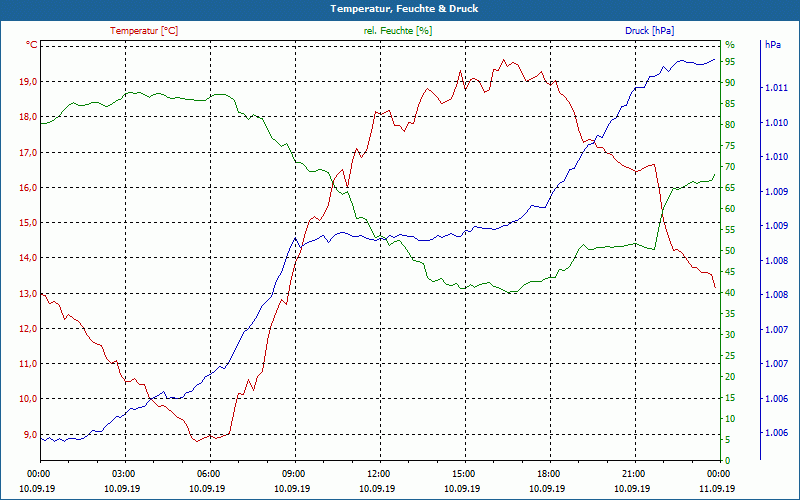
Task: Click the 1.011 pressure axis value
Action: pyautogui.click(x=776, y=88)
